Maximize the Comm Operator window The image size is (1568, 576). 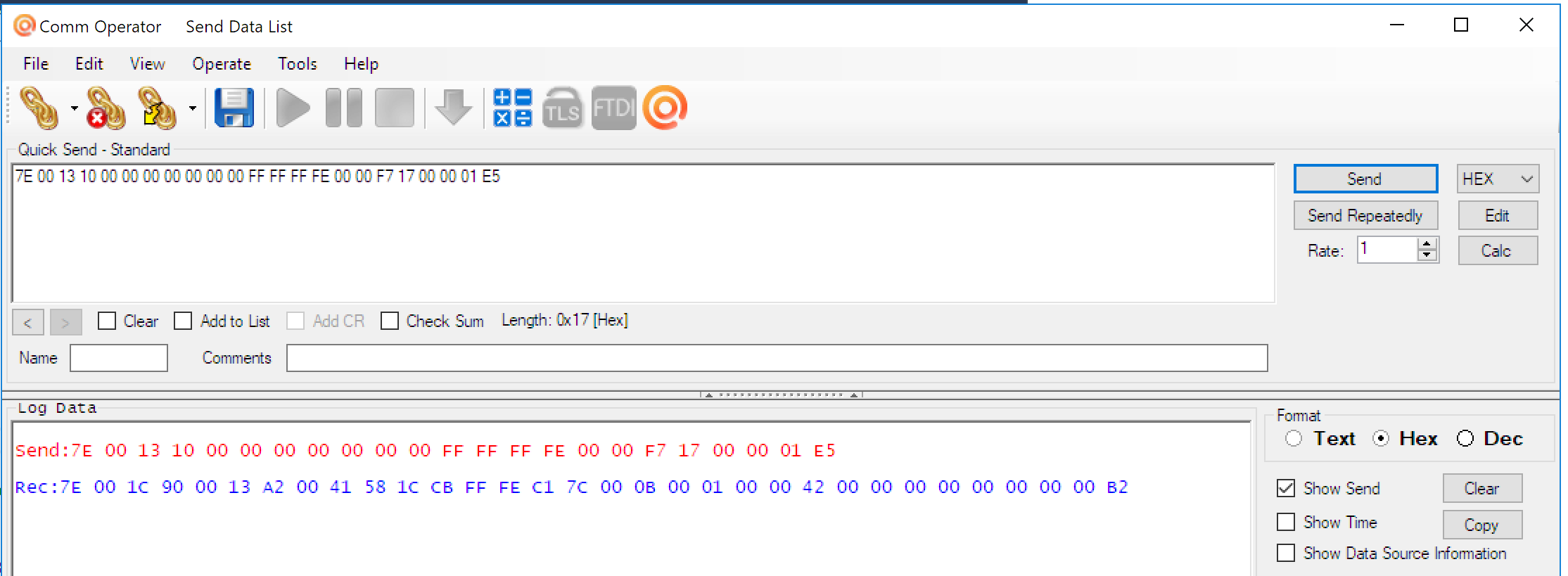(x=1461, y=25)
